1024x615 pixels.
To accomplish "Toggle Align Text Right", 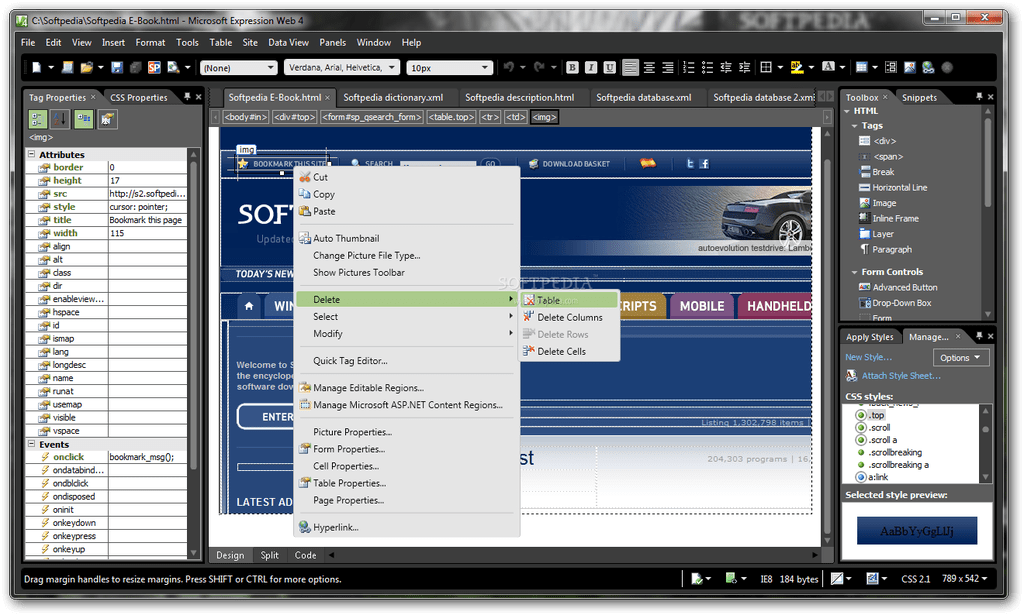I will (667, 67).
